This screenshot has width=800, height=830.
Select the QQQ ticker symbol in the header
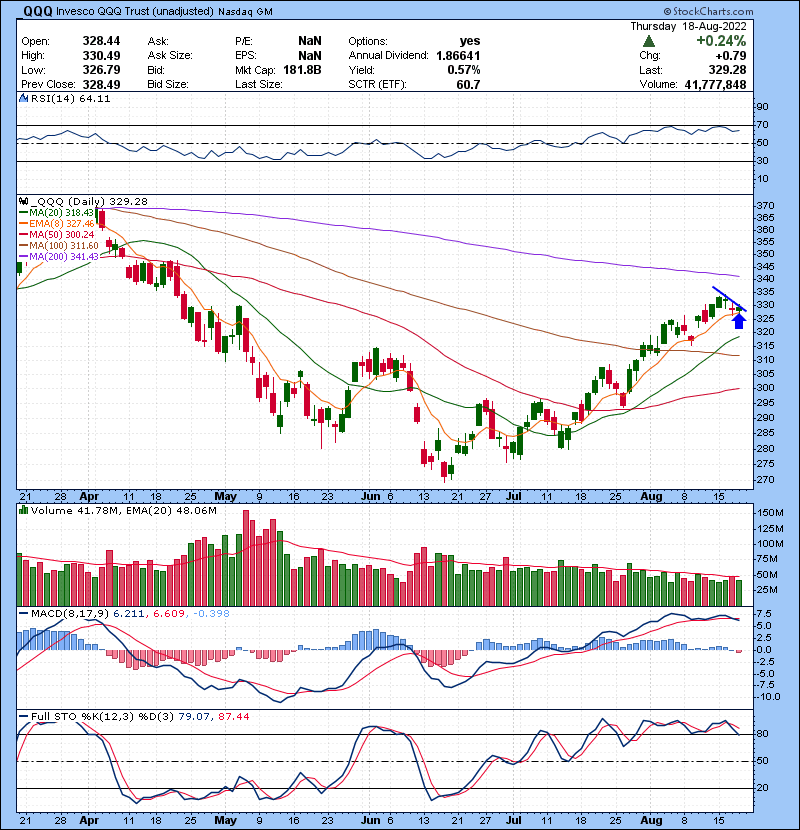tap(38, 11)
